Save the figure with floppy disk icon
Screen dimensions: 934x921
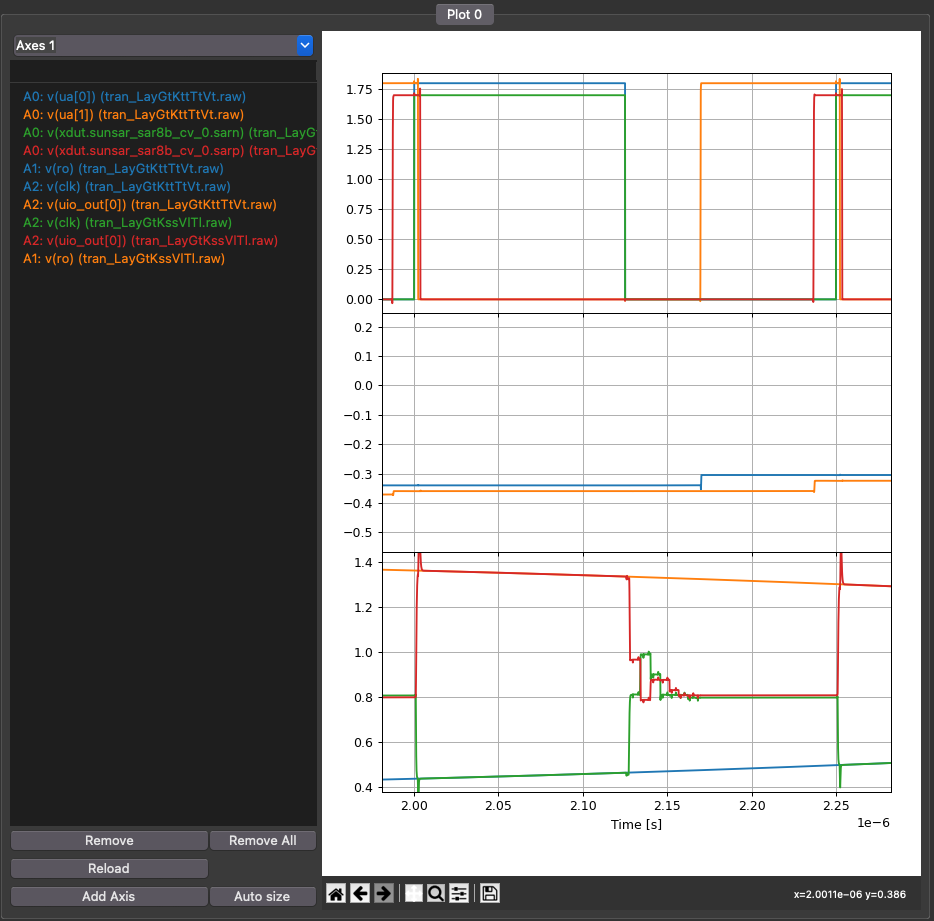(x=489, y=893)
